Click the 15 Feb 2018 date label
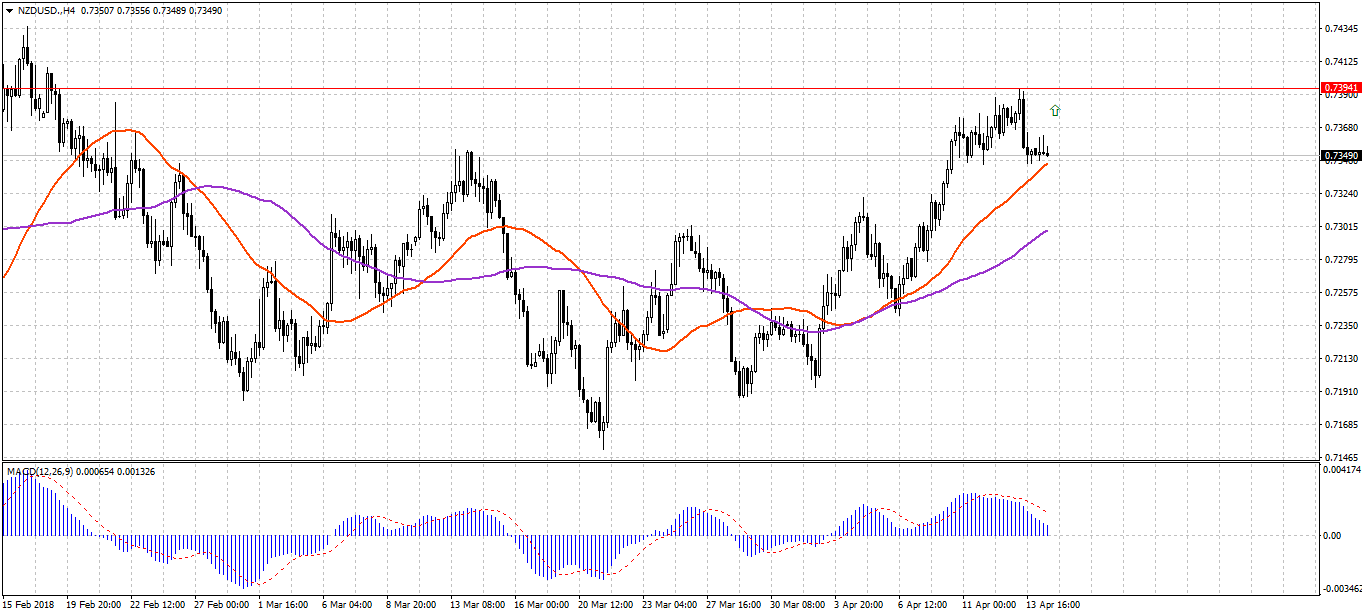 tap(30, 605)
